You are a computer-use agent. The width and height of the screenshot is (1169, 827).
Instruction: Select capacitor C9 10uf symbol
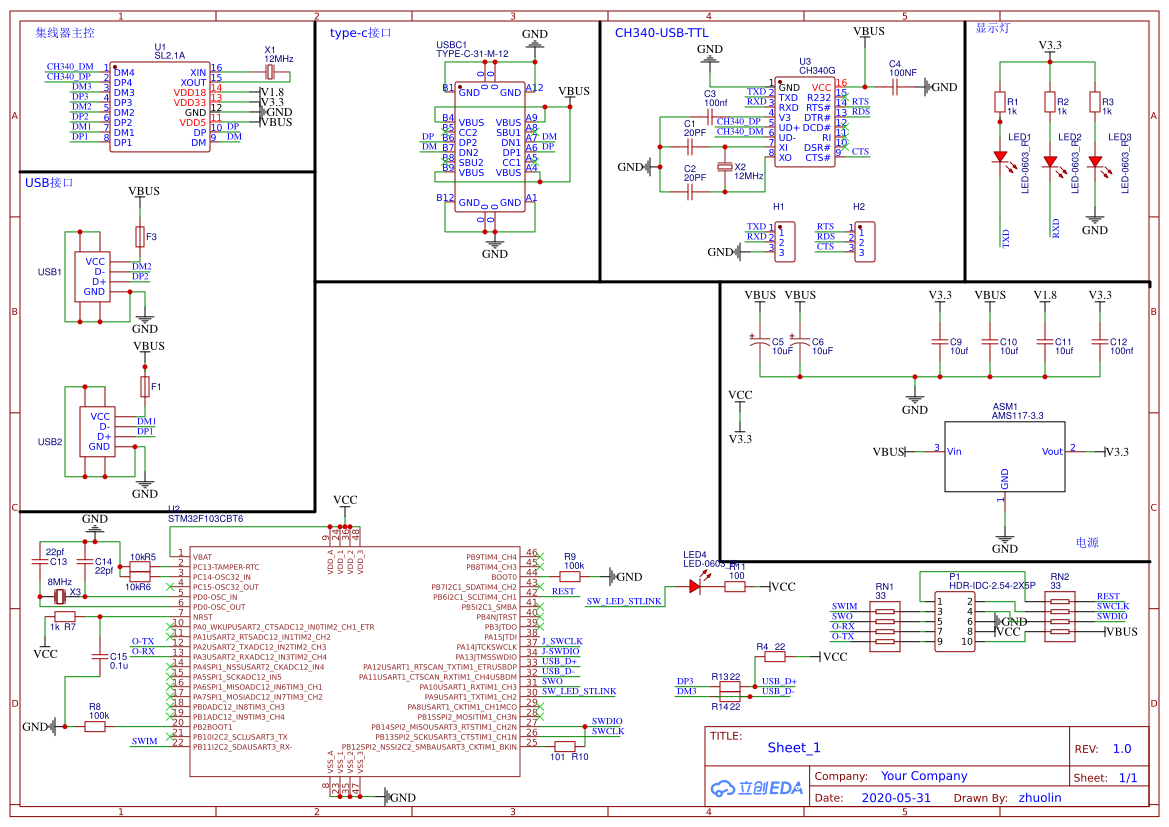coord(939,342)
